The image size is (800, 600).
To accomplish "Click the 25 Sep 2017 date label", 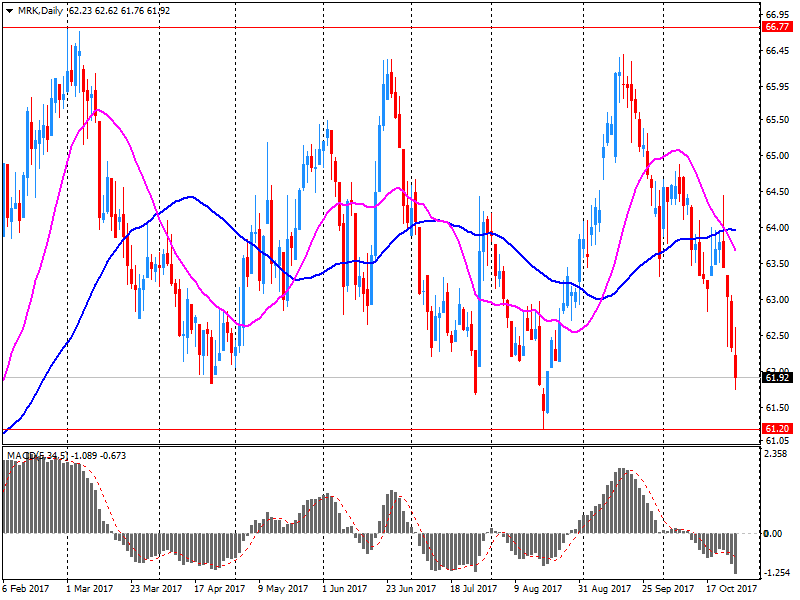I will 668,589.
